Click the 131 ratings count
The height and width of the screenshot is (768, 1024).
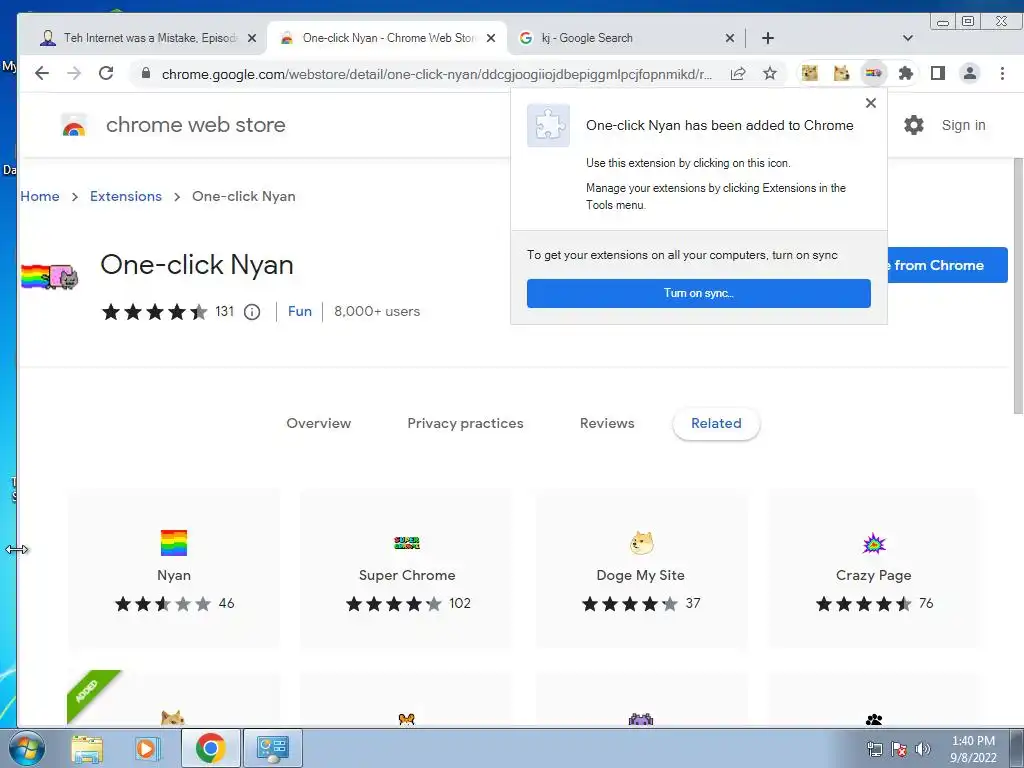point(224,312)
